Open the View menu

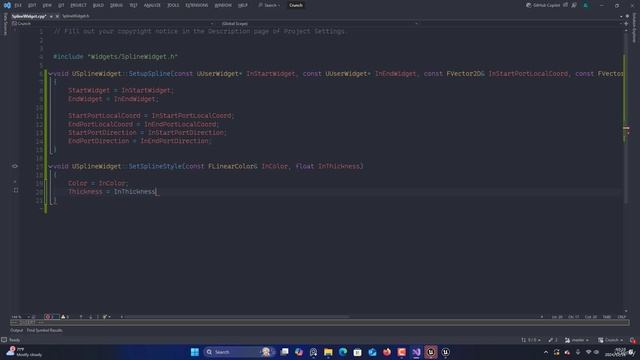(x=47, y=5)
